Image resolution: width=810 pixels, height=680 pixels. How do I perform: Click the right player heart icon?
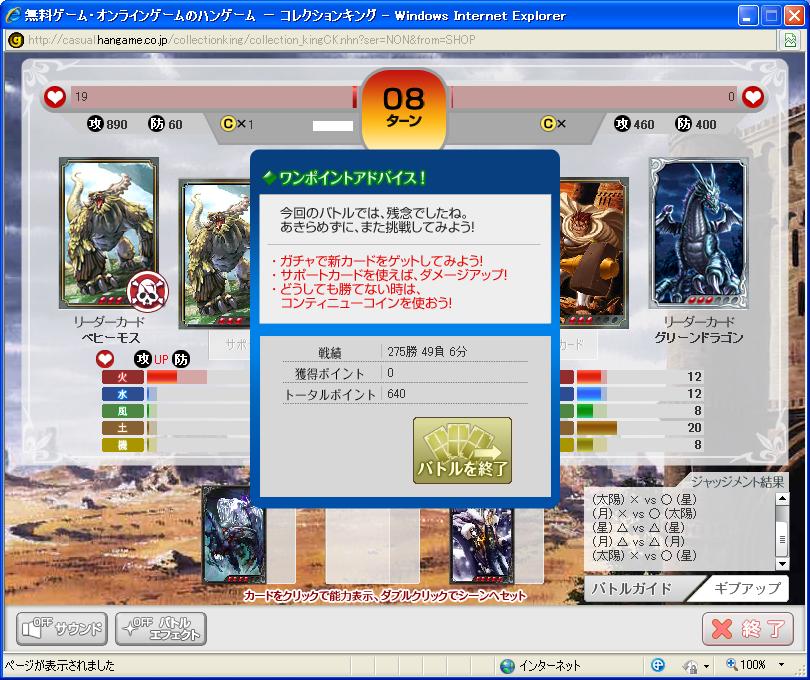753,97
